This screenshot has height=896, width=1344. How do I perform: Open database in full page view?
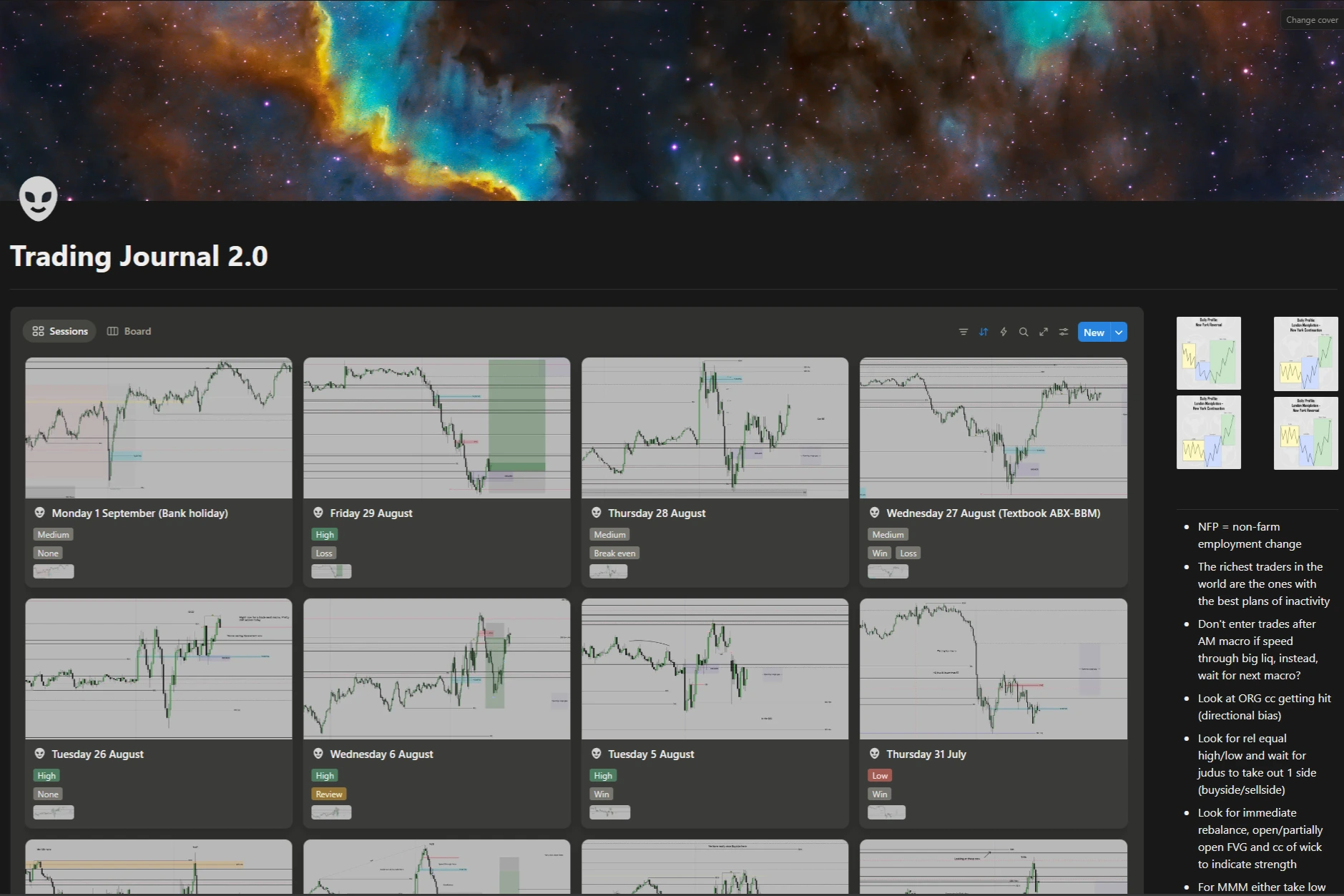1044,332
